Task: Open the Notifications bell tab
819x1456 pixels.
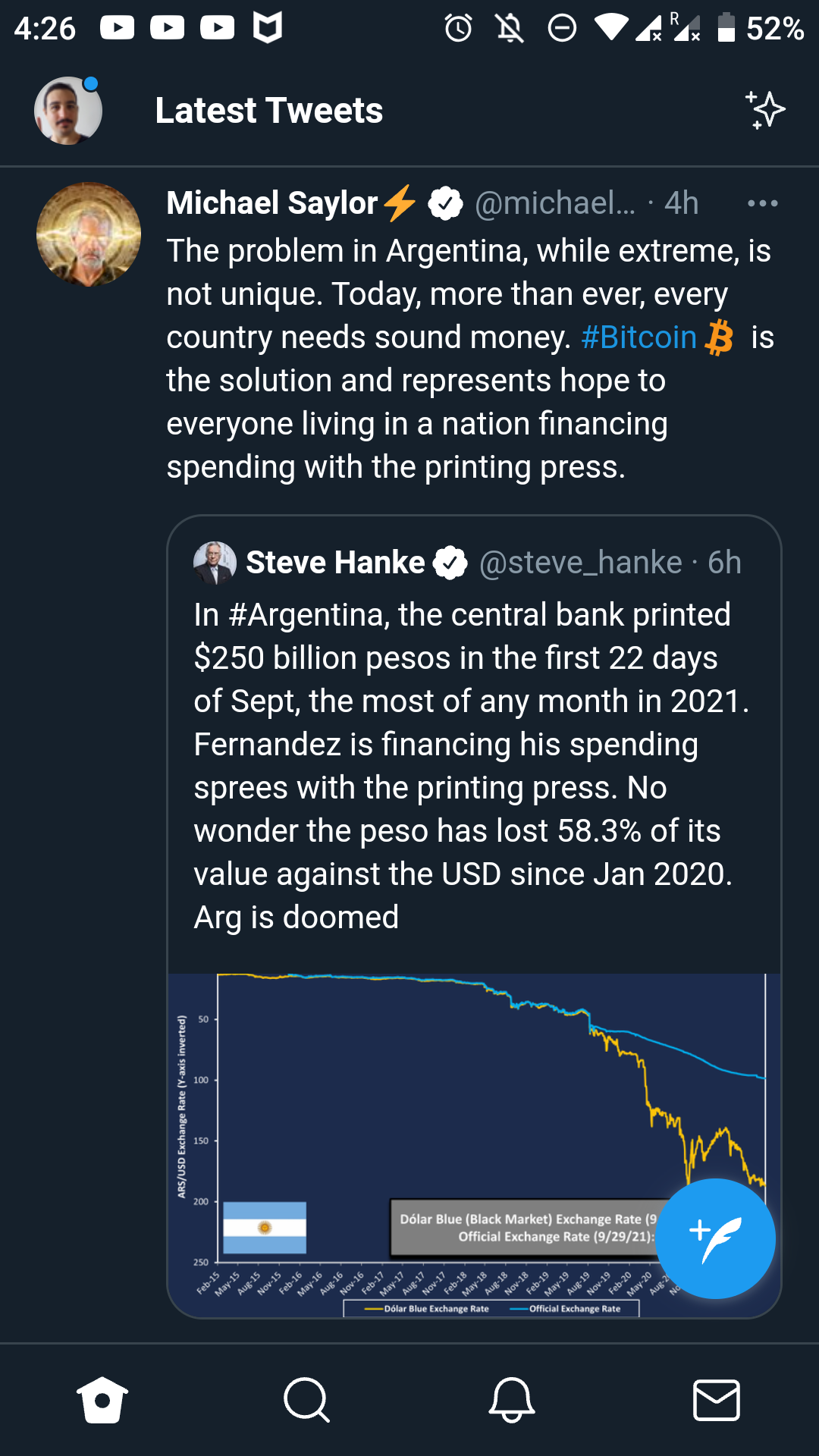Action: (512, 1400)
